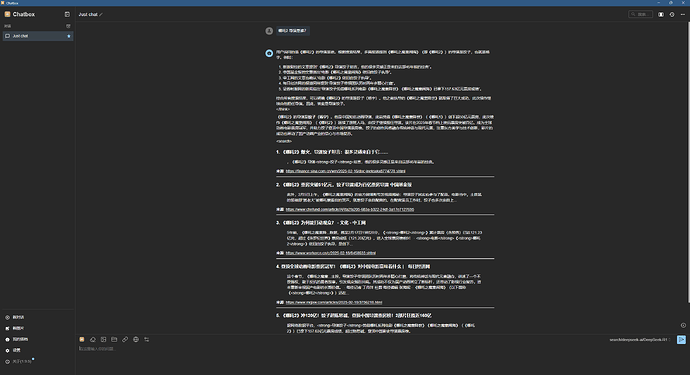Click the user avatar beside the question message
Viewport: 690px width, 375px height.
click(x=269, y=31)
